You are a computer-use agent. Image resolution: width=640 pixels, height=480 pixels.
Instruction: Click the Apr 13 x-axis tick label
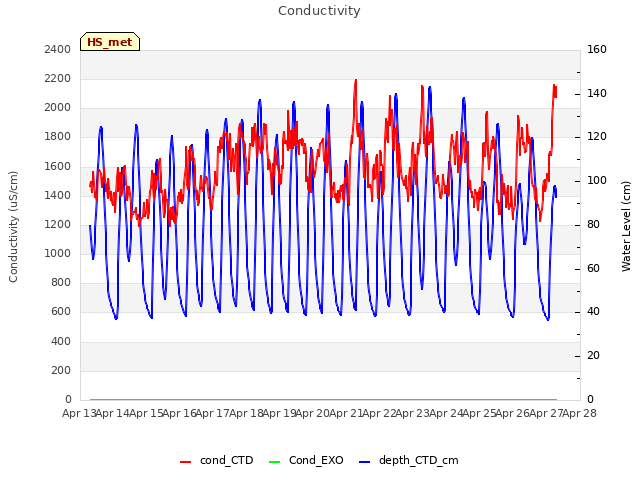tap(79, 413)
